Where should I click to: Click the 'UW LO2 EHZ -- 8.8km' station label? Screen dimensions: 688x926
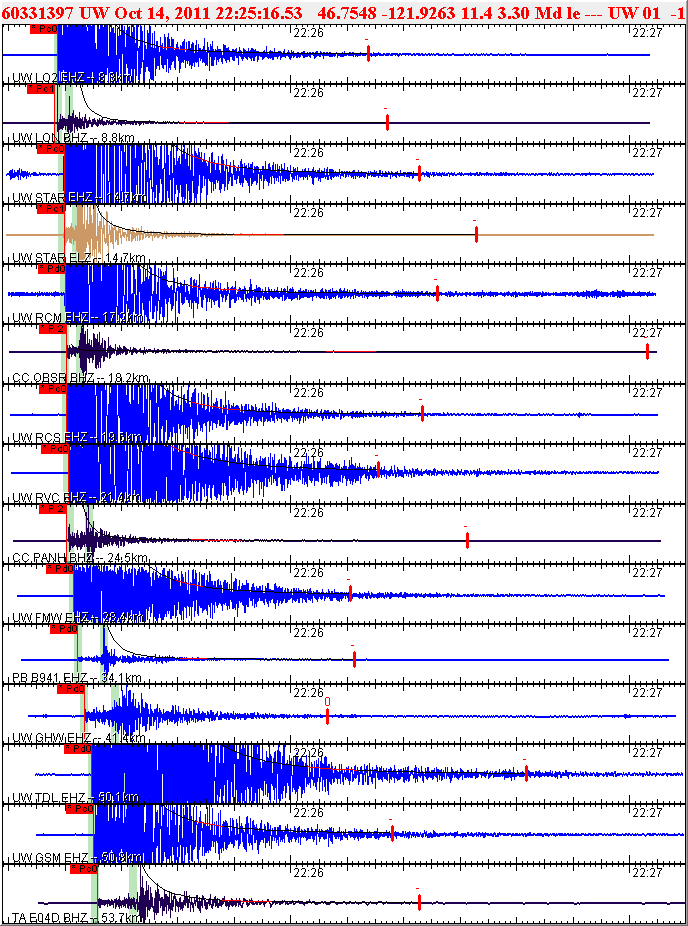(x=72, y=77)
